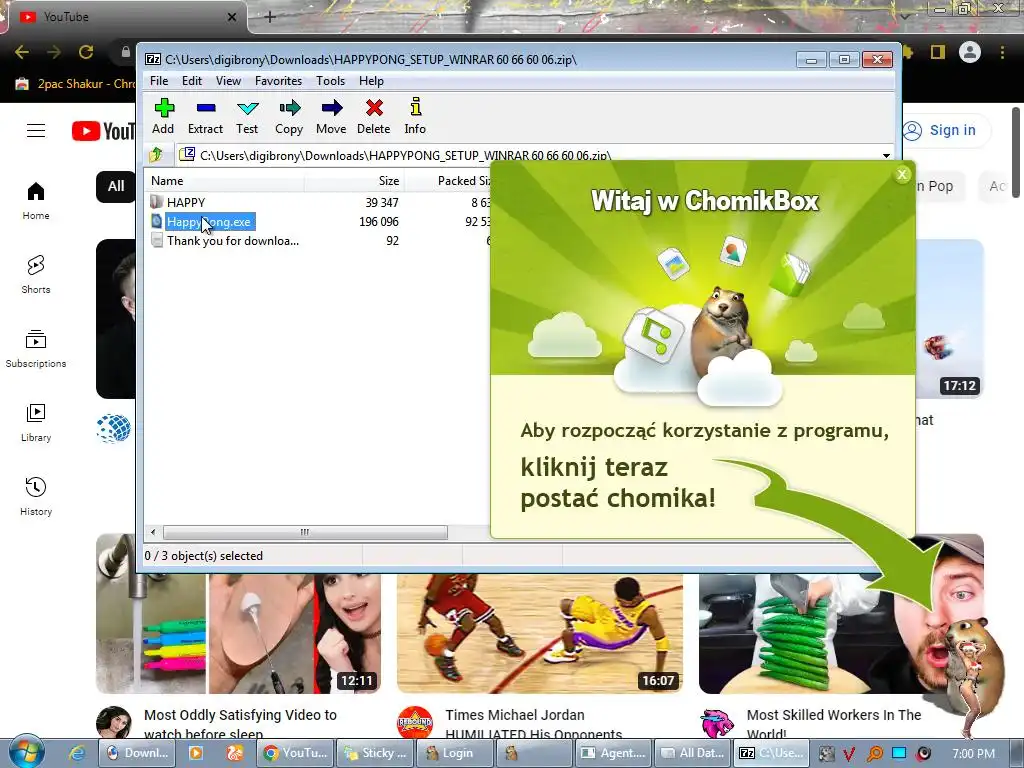Viewport: 1024px width, 768px height.
Task: Select the HappyPong.exe file
Action: pyautogui.click(x=208, y=222)
